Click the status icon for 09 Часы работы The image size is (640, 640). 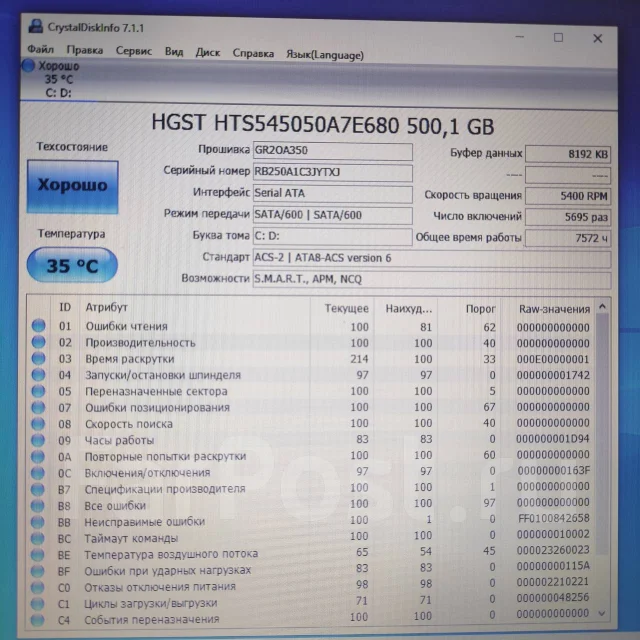point(38,440)
